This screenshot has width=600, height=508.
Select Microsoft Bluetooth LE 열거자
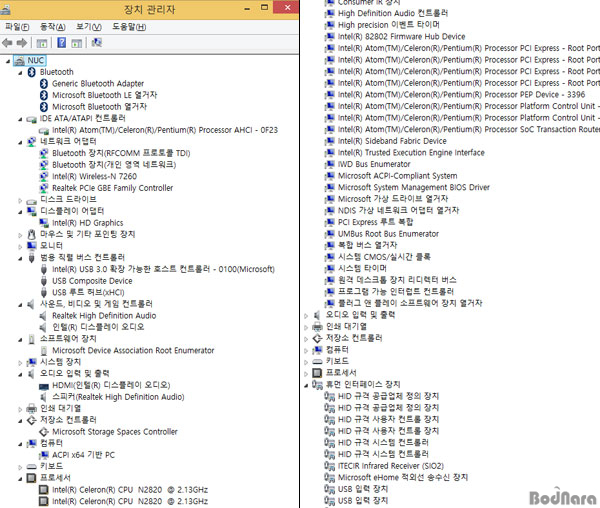[104, 95]
